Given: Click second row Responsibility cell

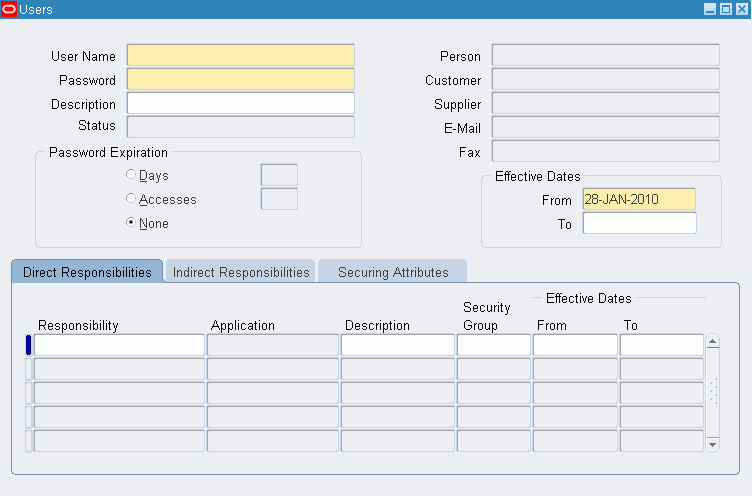Looking at the screenshot, I should click(119, 369).
